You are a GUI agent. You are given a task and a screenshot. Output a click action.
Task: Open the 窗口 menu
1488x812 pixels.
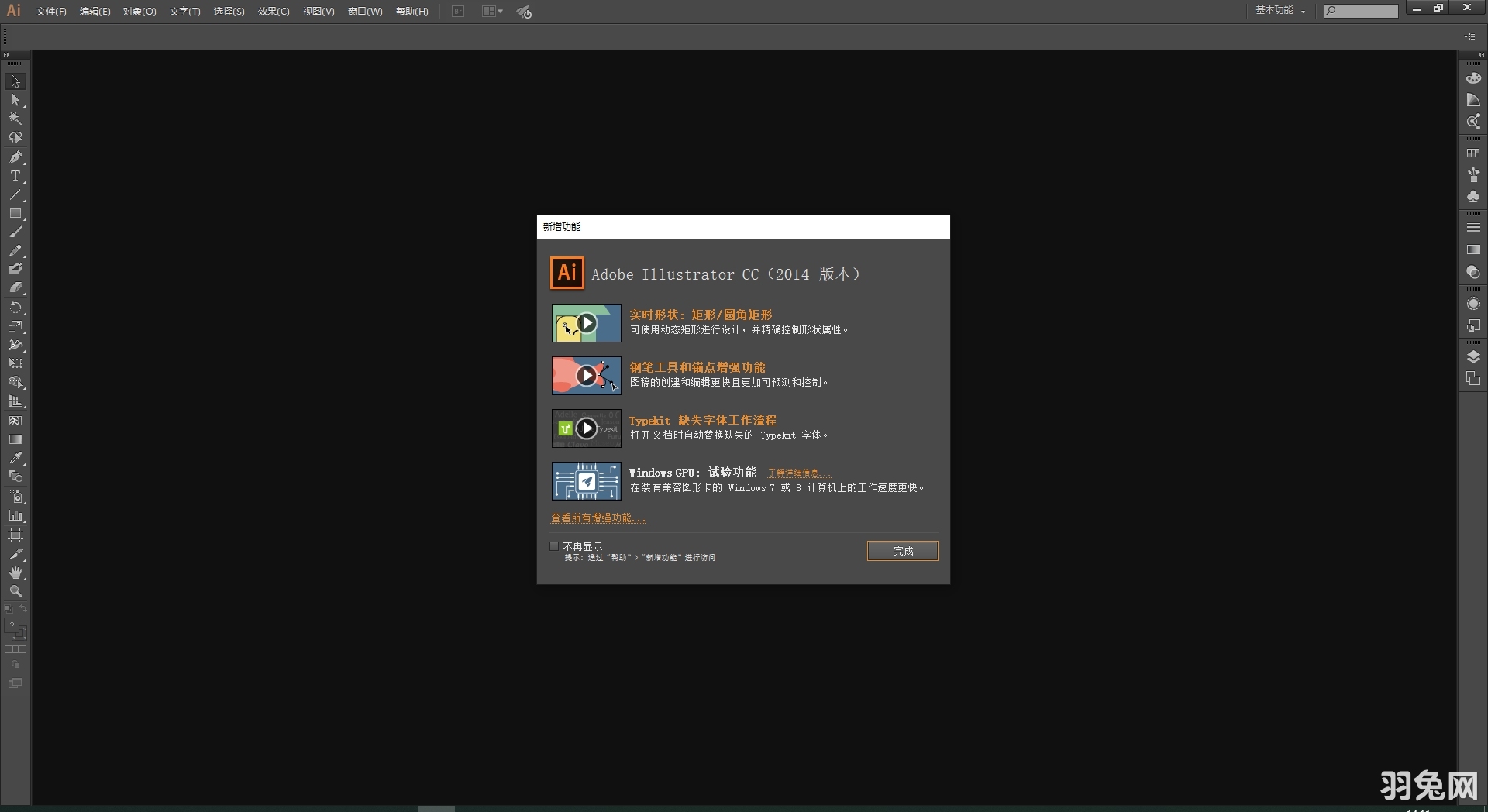(364, 12)
